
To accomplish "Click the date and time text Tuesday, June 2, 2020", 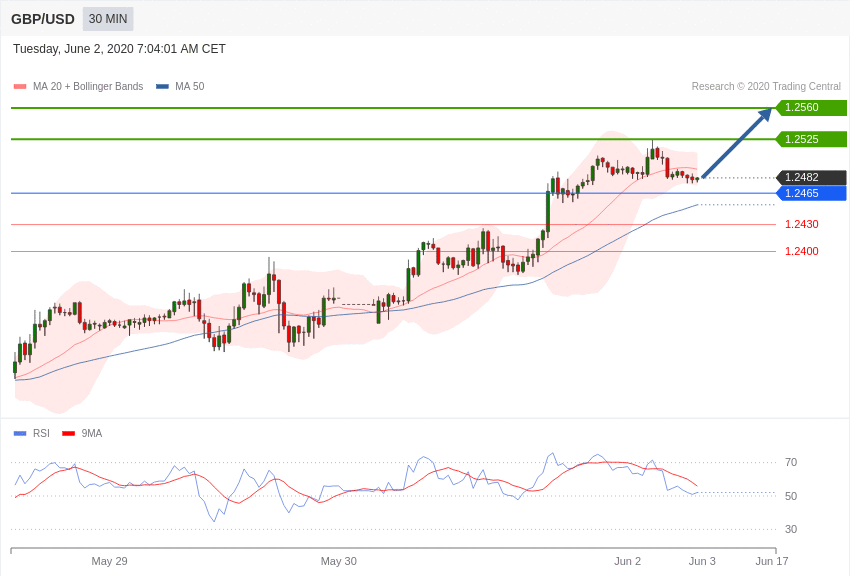I will pos(119,49).
